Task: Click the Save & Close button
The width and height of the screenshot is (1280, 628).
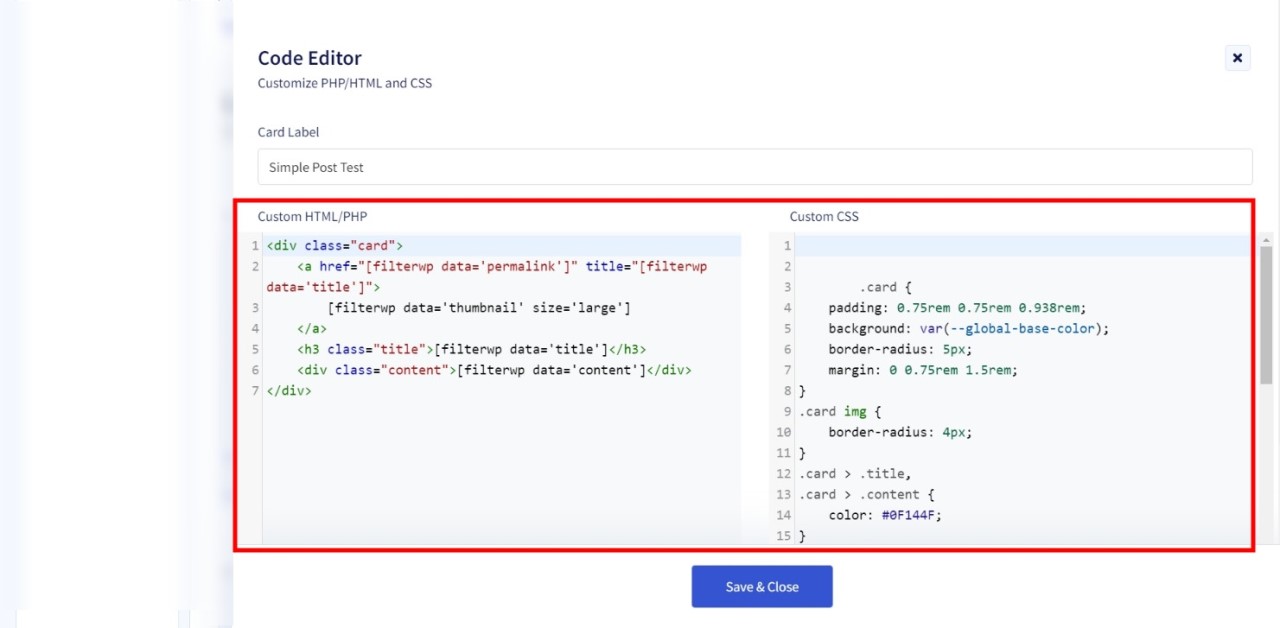Action: click(762, 586)
